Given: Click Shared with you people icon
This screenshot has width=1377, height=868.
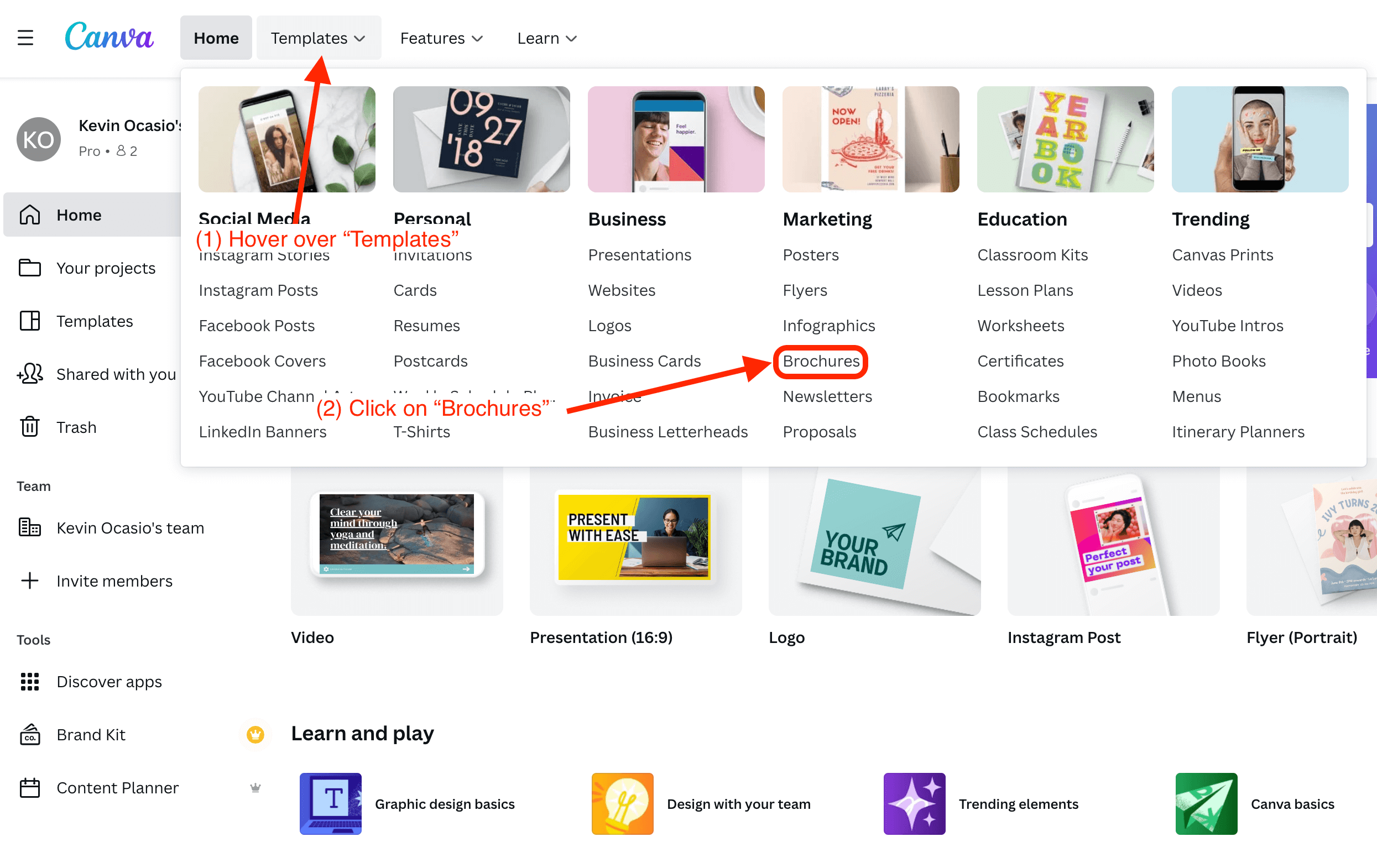Looking at the screenshot, I should pos(30,374).
